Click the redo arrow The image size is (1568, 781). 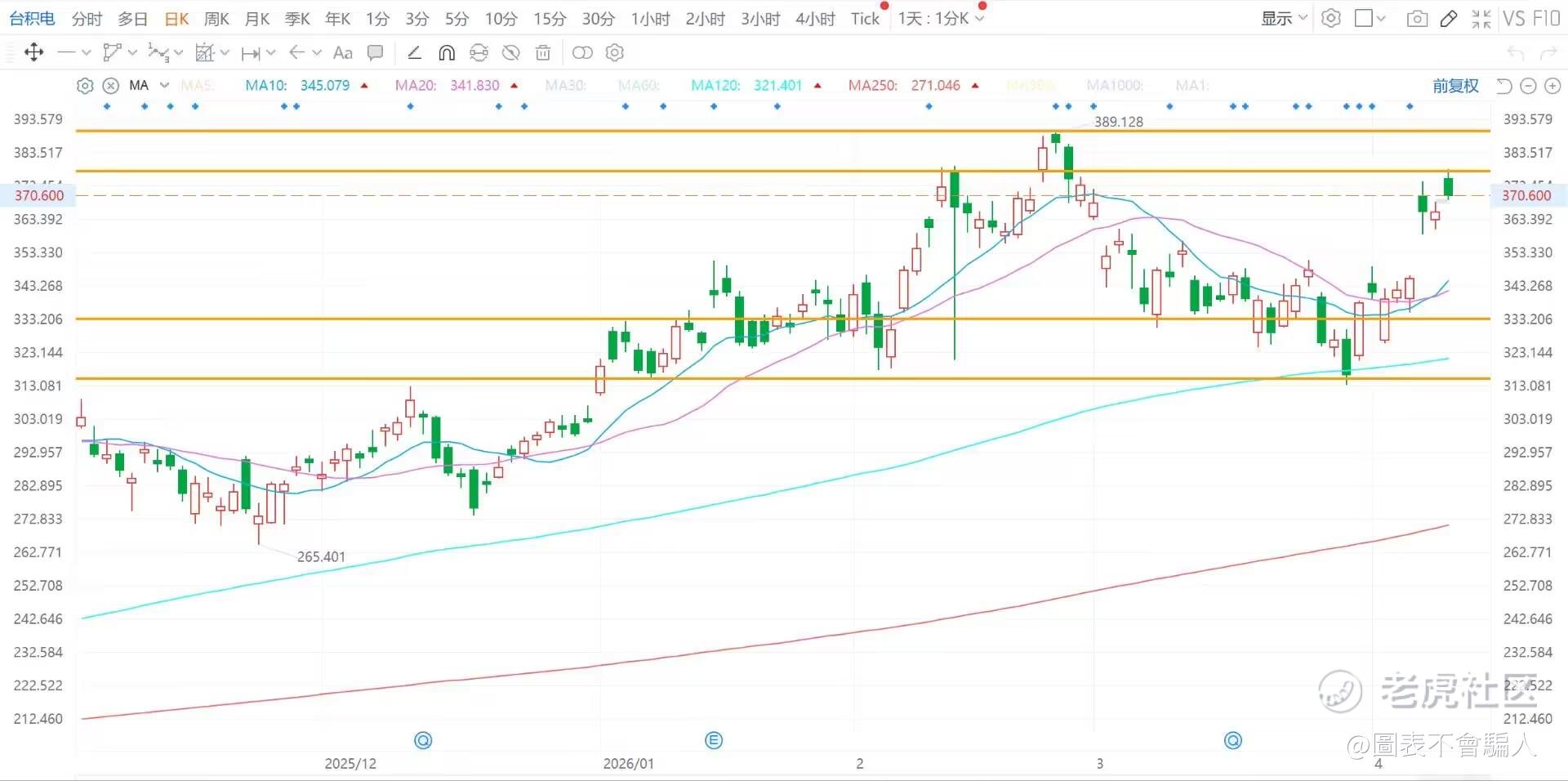point(1548,53)
